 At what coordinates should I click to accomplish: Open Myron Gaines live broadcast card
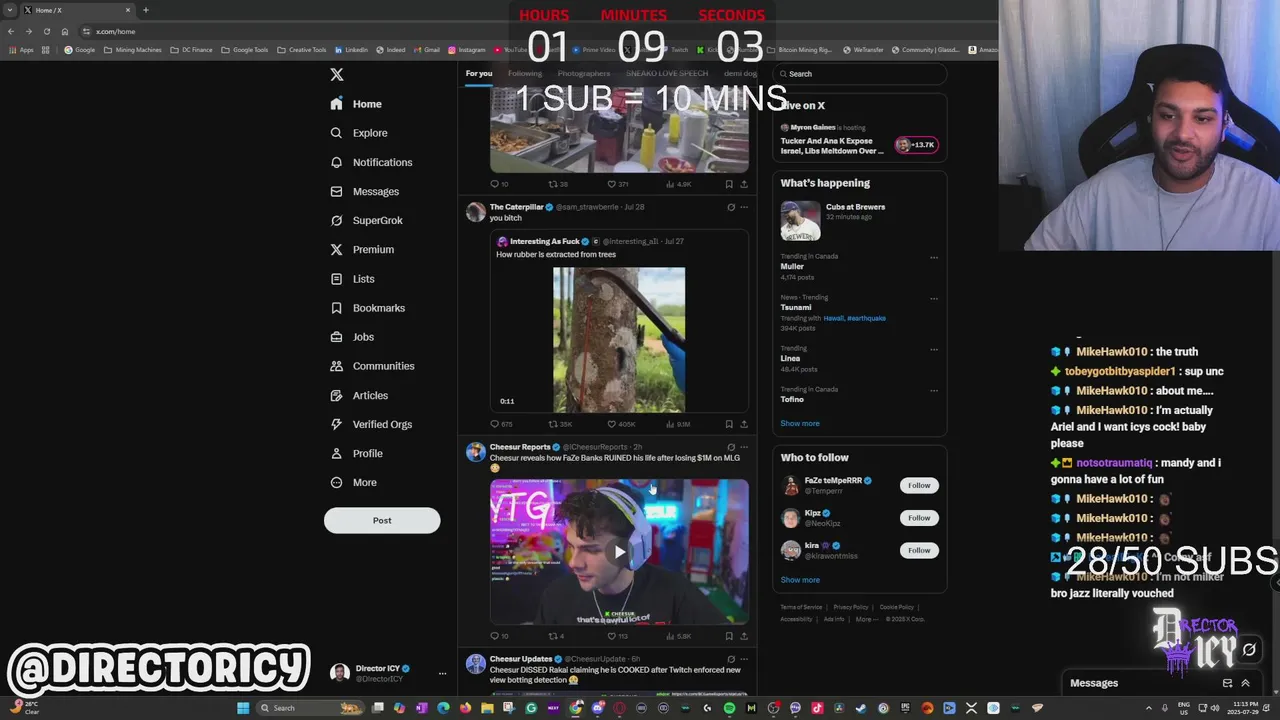(859, 139)
